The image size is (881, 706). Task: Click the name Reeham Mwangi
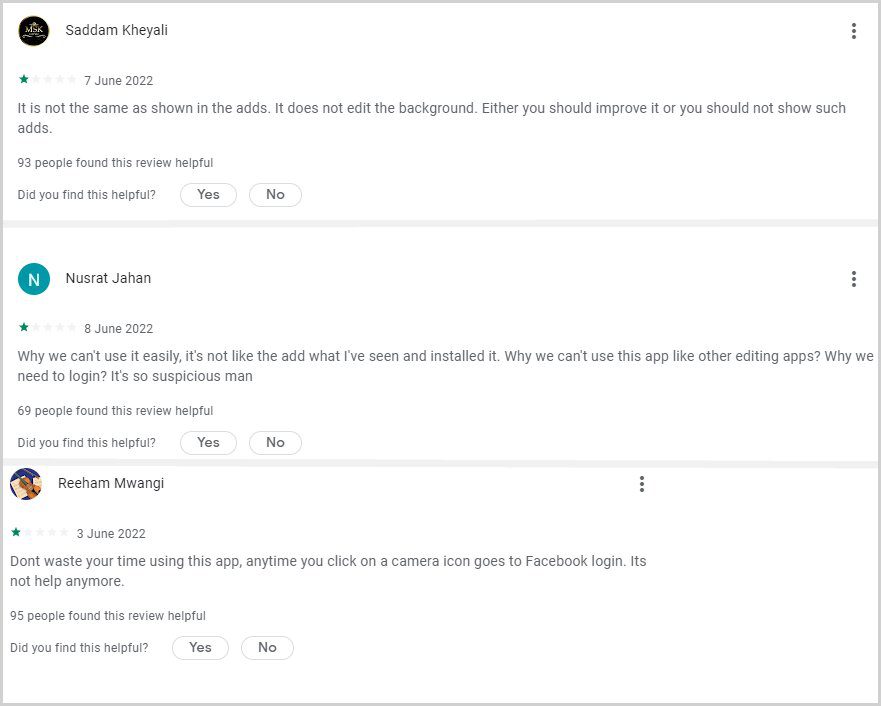click(111, 484)
